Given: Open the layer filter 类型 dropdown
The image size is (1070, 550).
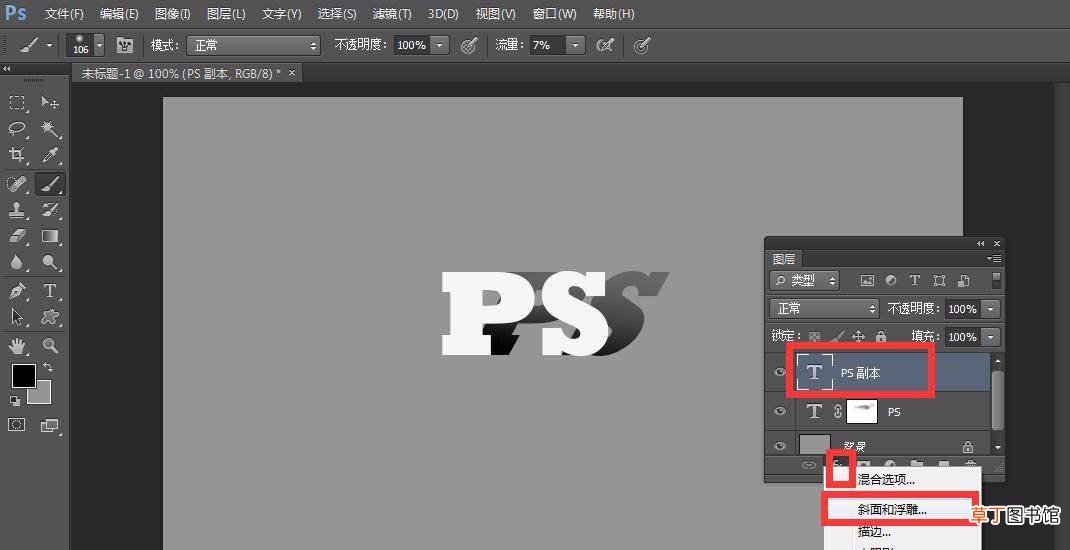Looking at the screenshot, I should tap(805, 280).
